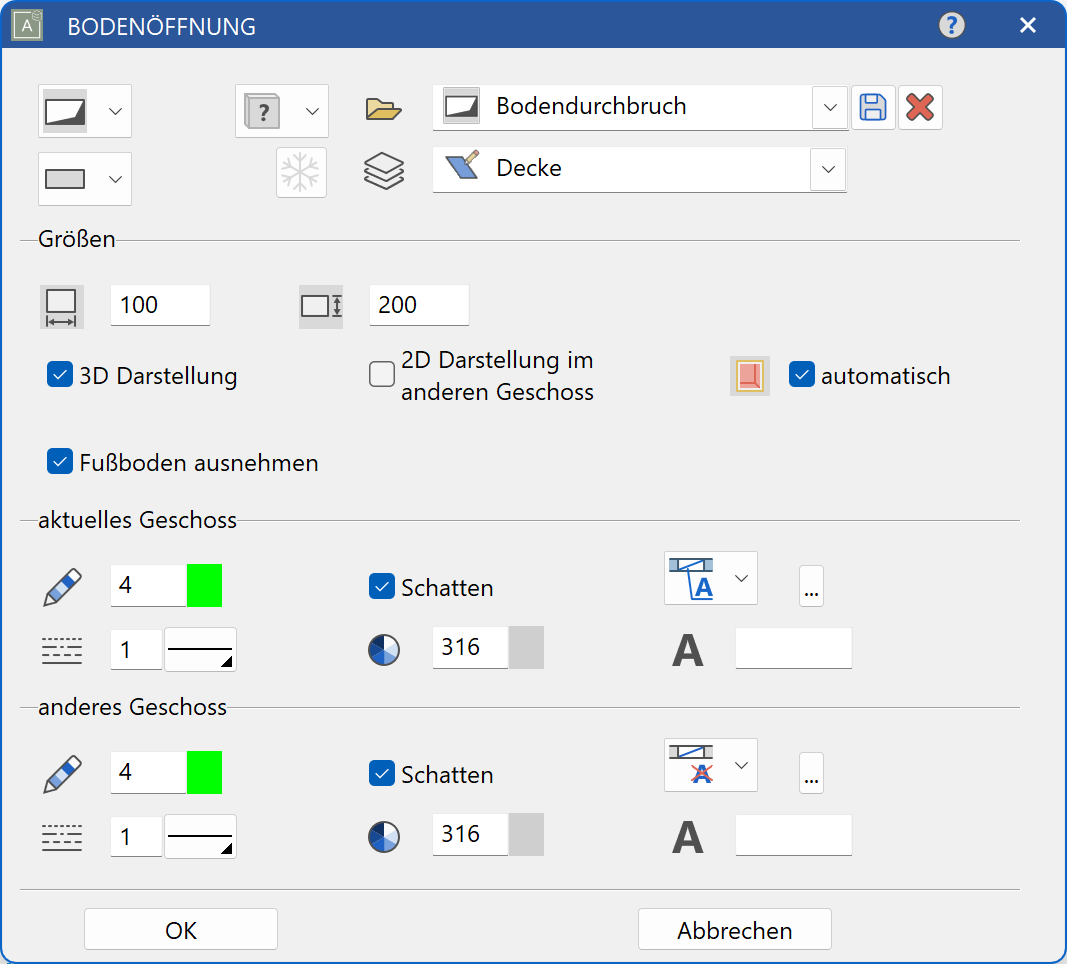Pick green pen color in anderes Geschoss

coord(204,772)
